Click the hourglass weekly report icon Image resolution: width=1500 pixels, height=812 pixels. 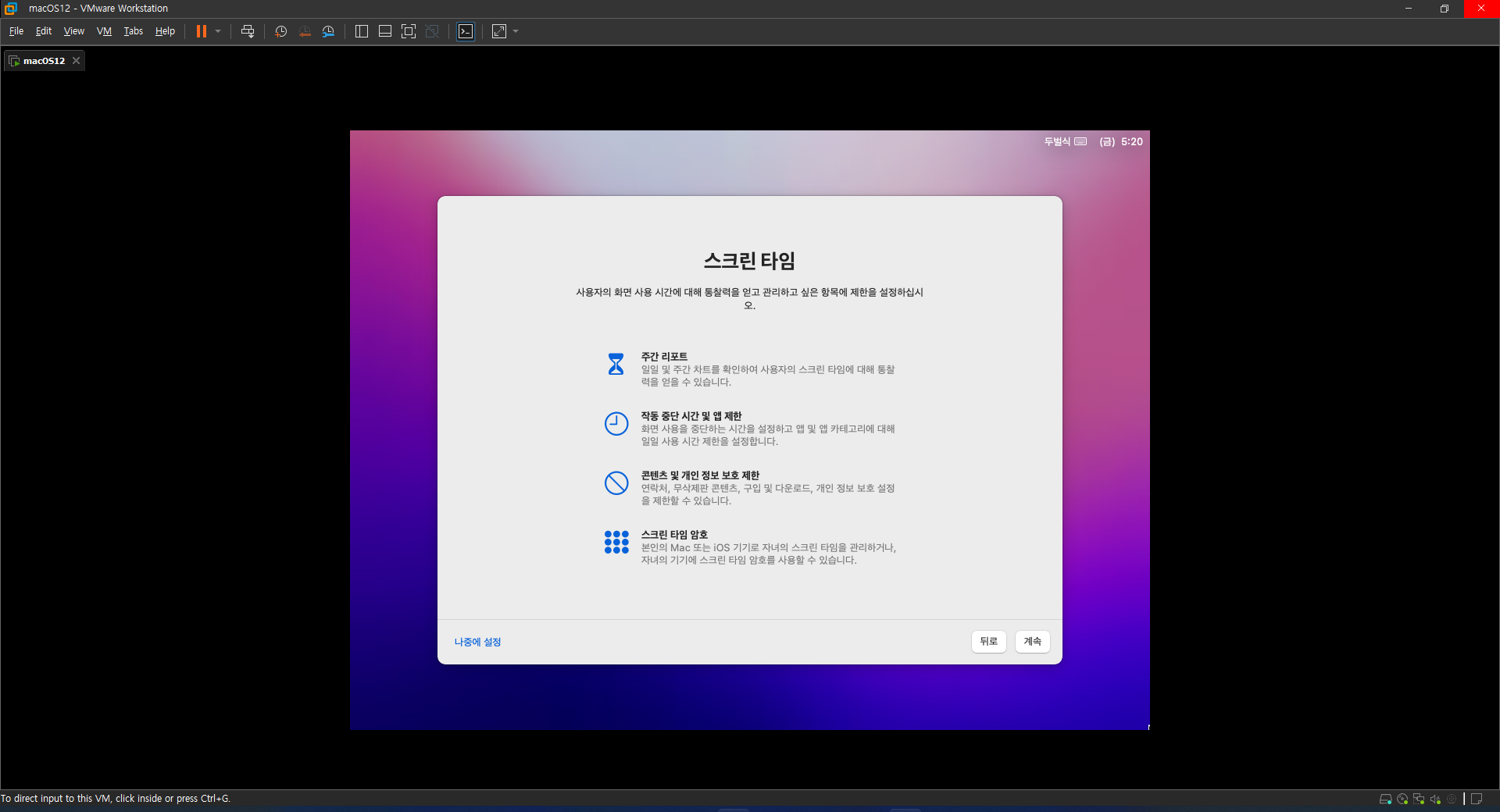click(616, 364)
